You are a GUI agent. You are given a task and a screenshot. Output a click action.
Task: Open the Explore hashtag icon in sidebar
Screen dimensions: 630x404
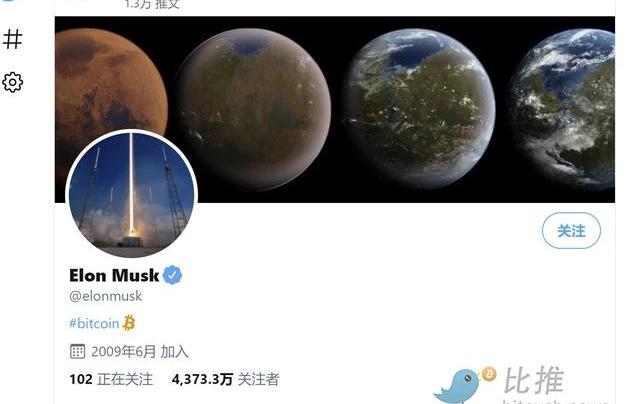tap(12, 39)
